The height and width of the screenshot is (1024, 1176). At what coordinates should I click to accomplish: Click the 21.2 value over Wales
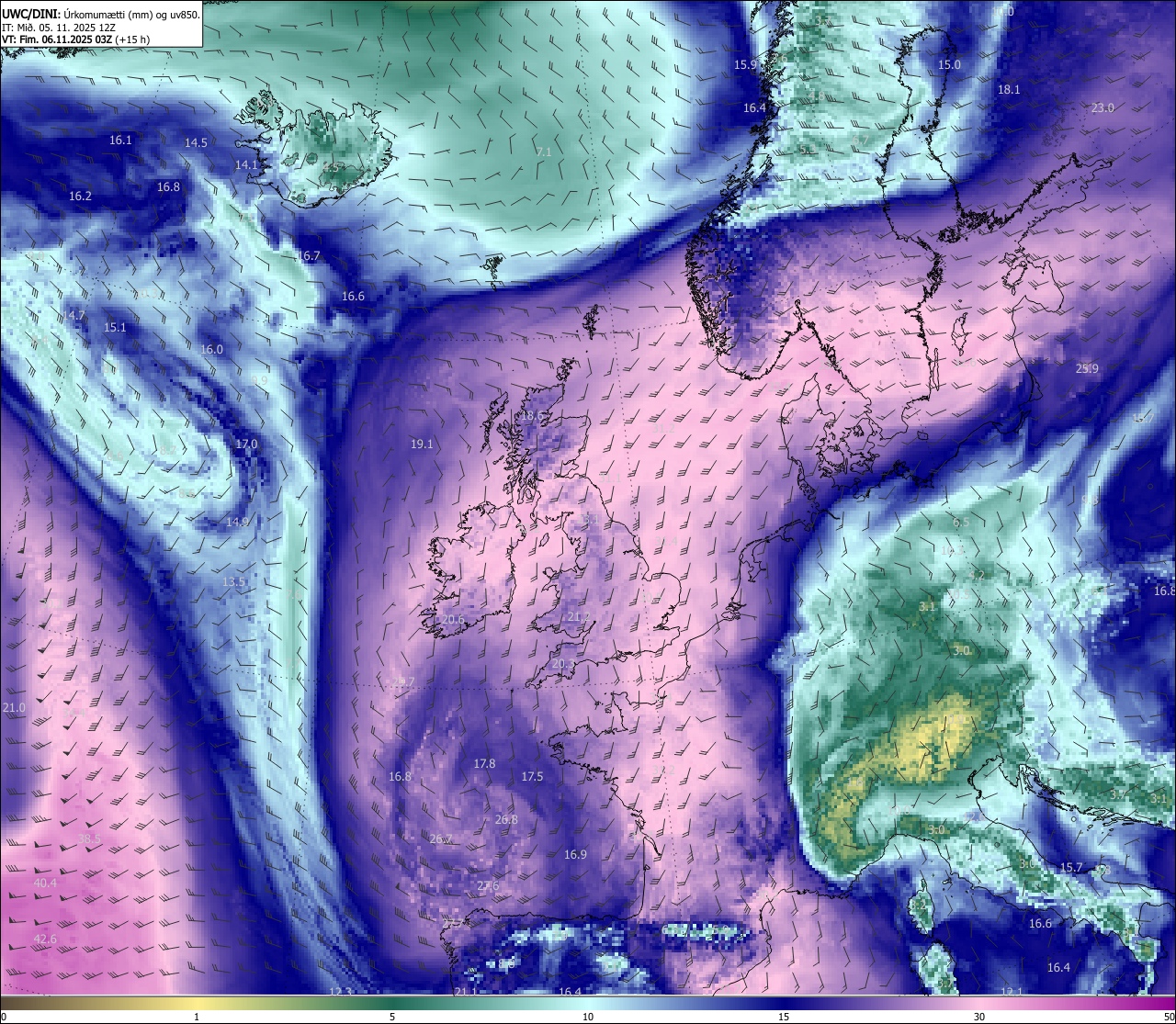[x=578, y=617]
